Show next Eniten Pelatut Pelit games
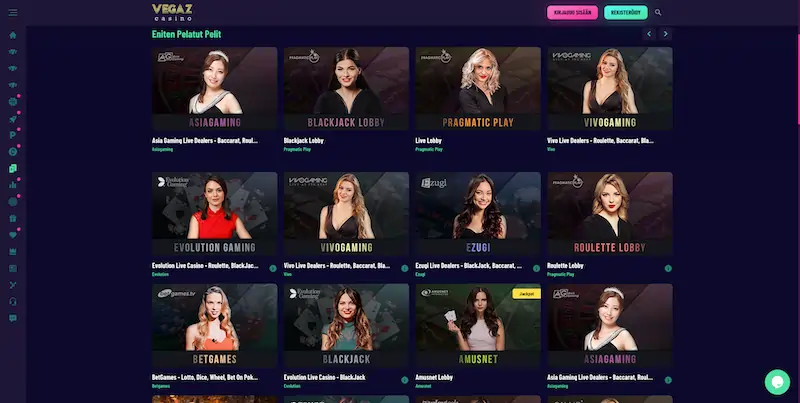Image resolution: width=800 pixels, height=403 pixels. [x=665, y=34]
